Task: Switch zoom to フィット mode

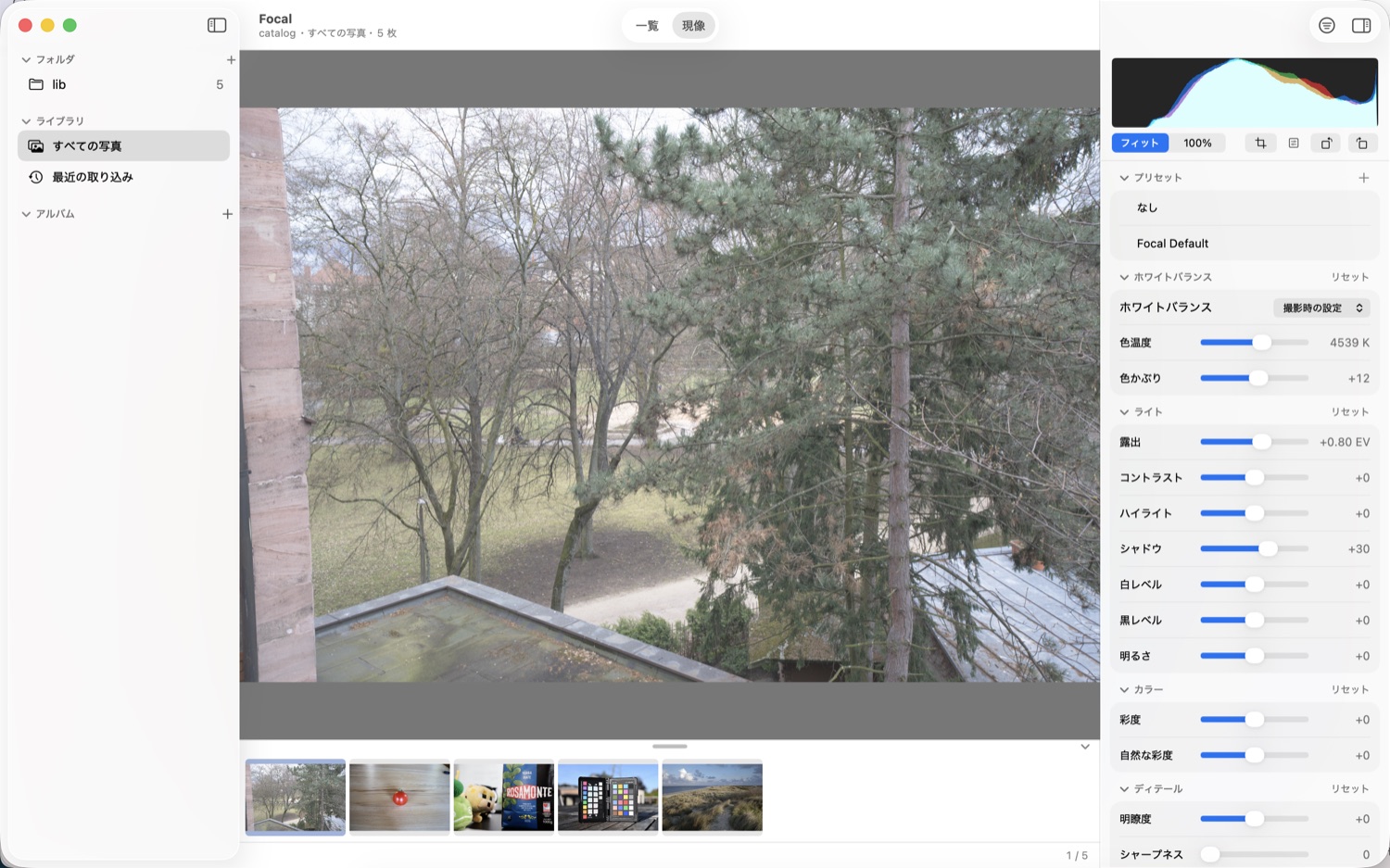Action: [x=1140, y=143]
